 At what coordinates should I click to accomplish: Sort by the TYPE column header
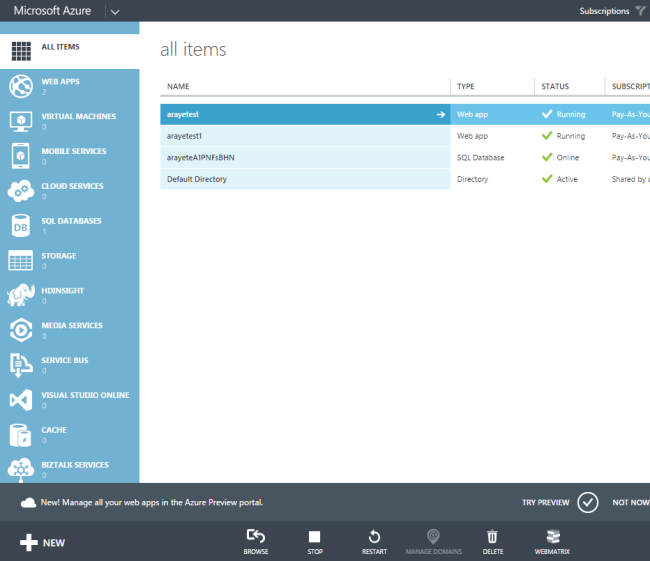(466, 86)
